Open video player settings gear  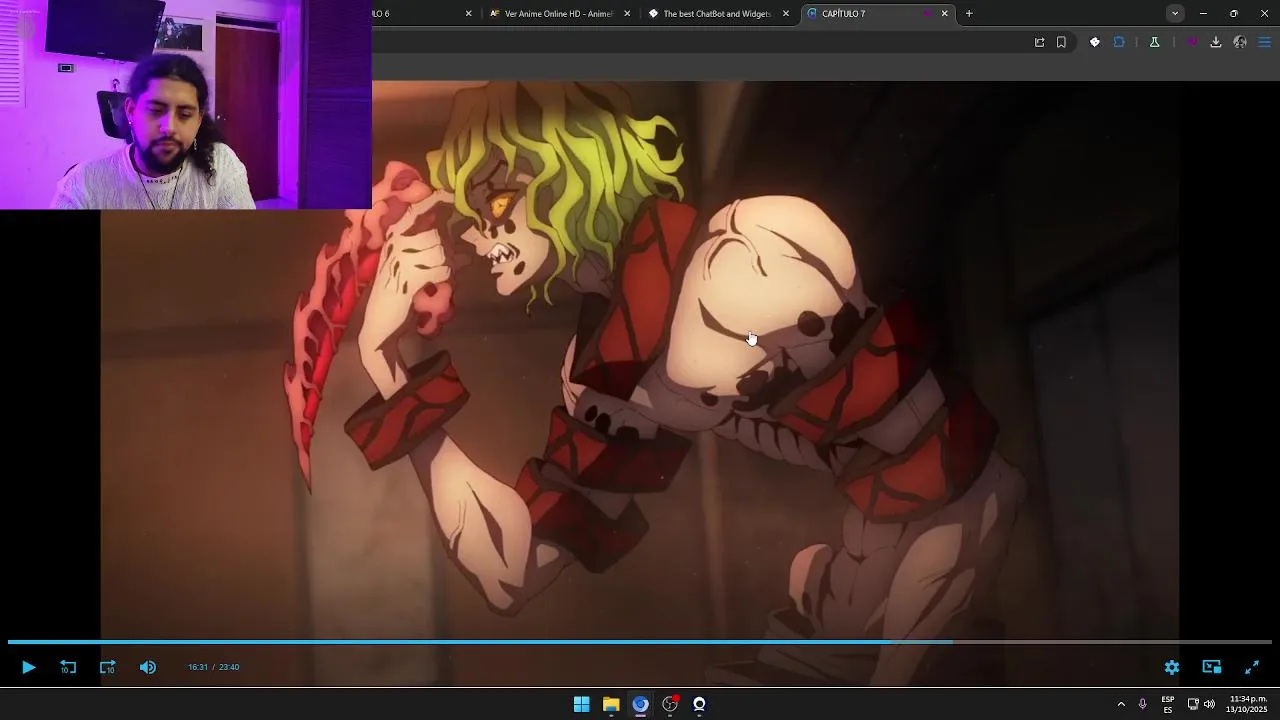tap(1172, 667)
